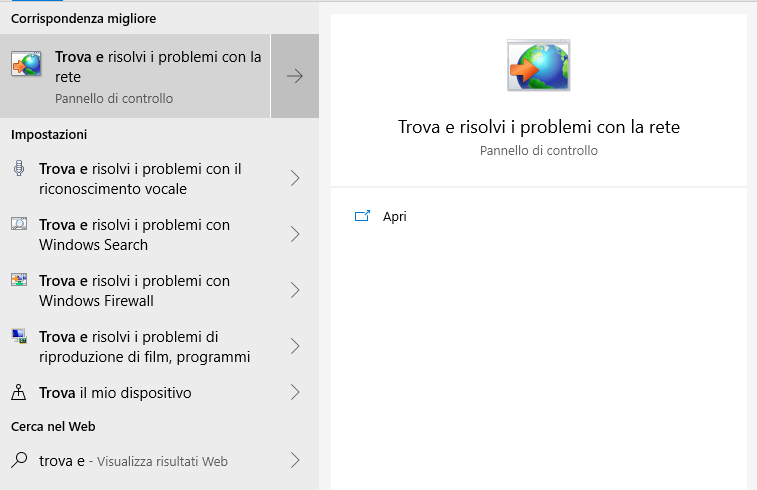
Task: Click the network troubleshooter globe icon in best match
Action: 26,64
